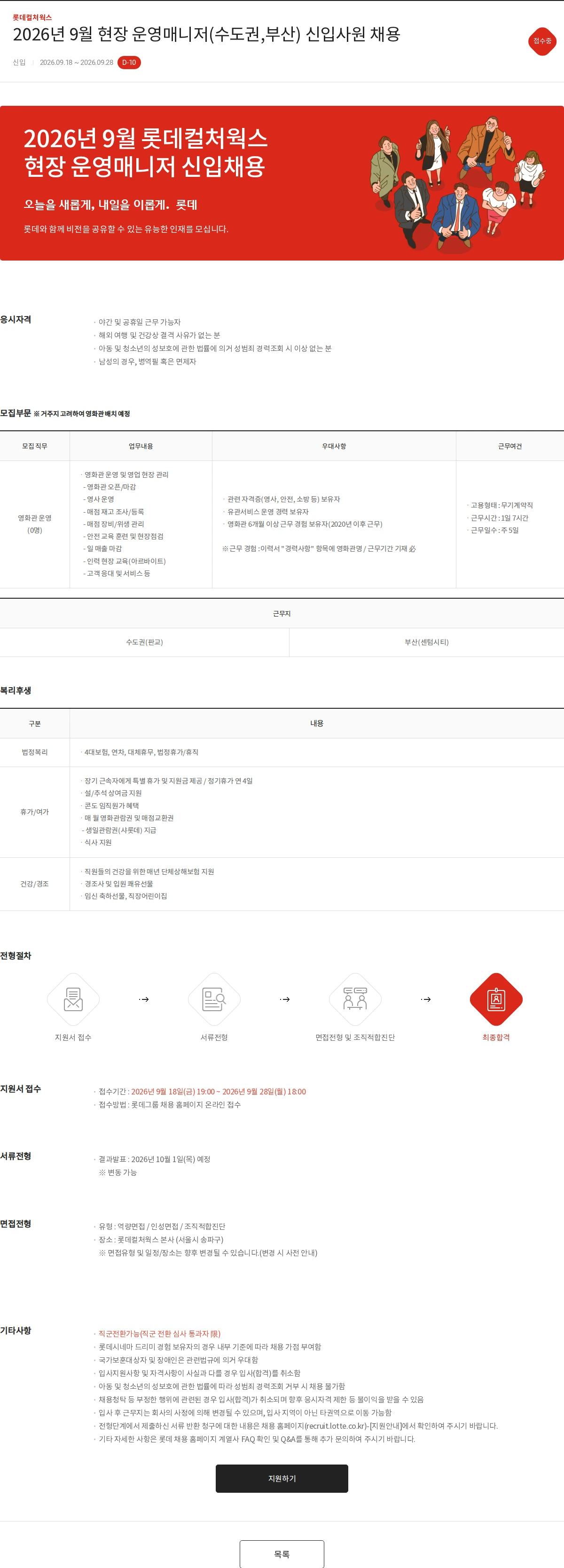
Task: Click the red 직군전환가능 notice line
Action: pos(159,1334)
